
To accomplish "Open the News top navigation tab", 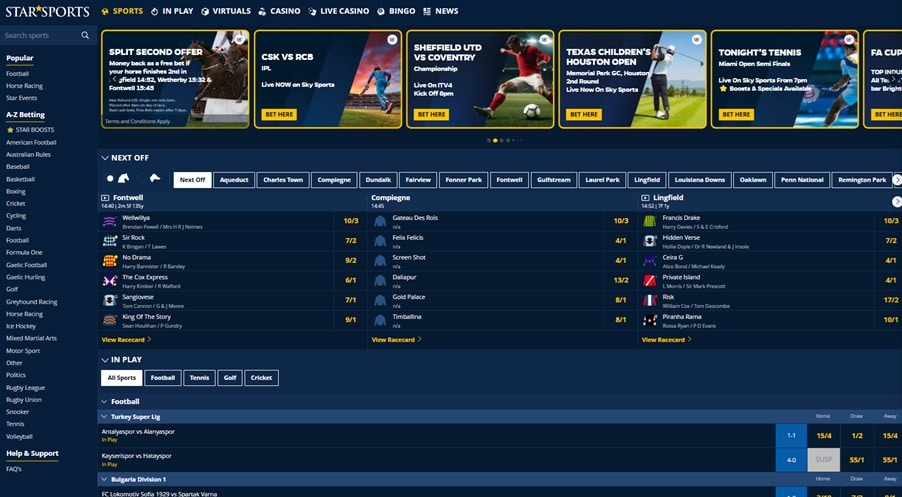I will pos(441,11).
